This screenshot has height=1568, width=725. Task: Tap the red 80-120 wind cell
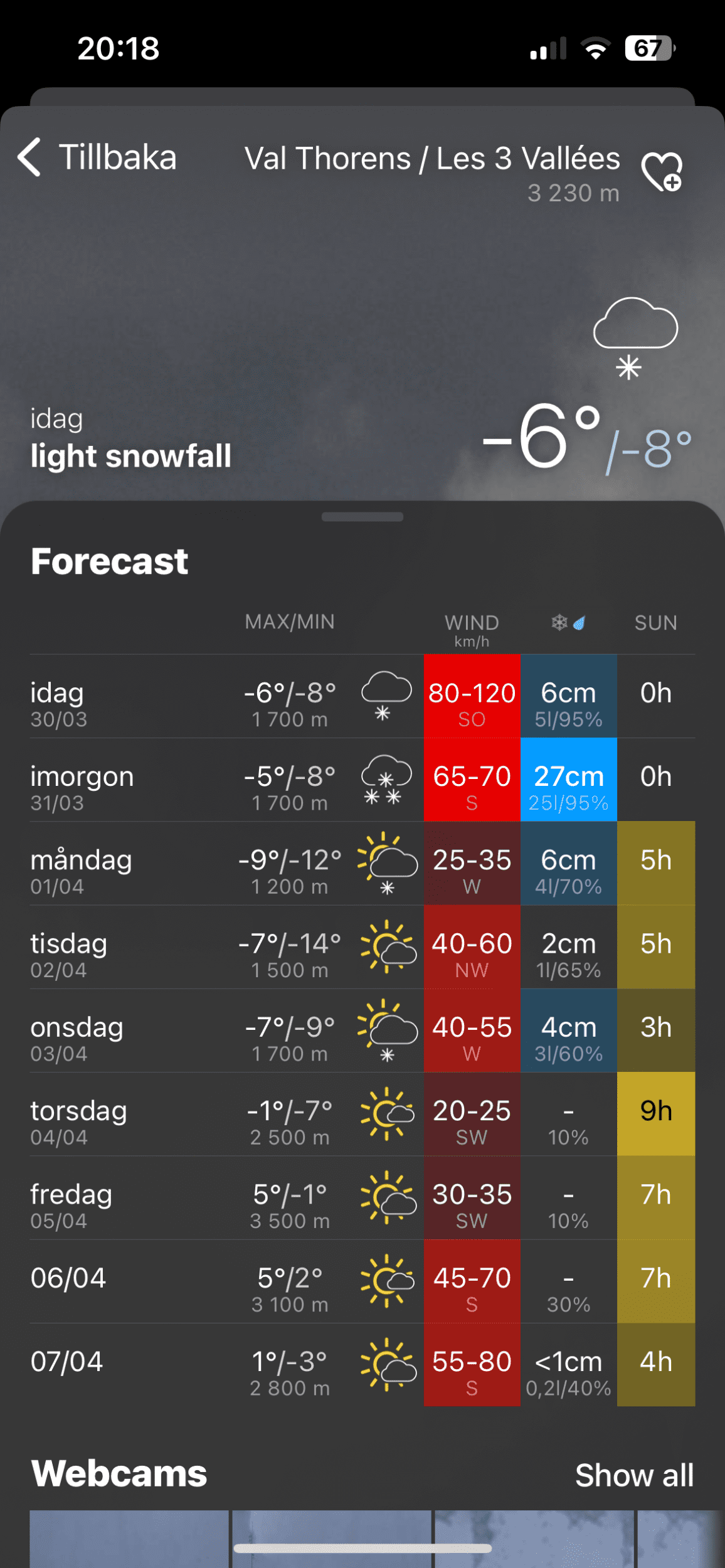coord(472,696)
